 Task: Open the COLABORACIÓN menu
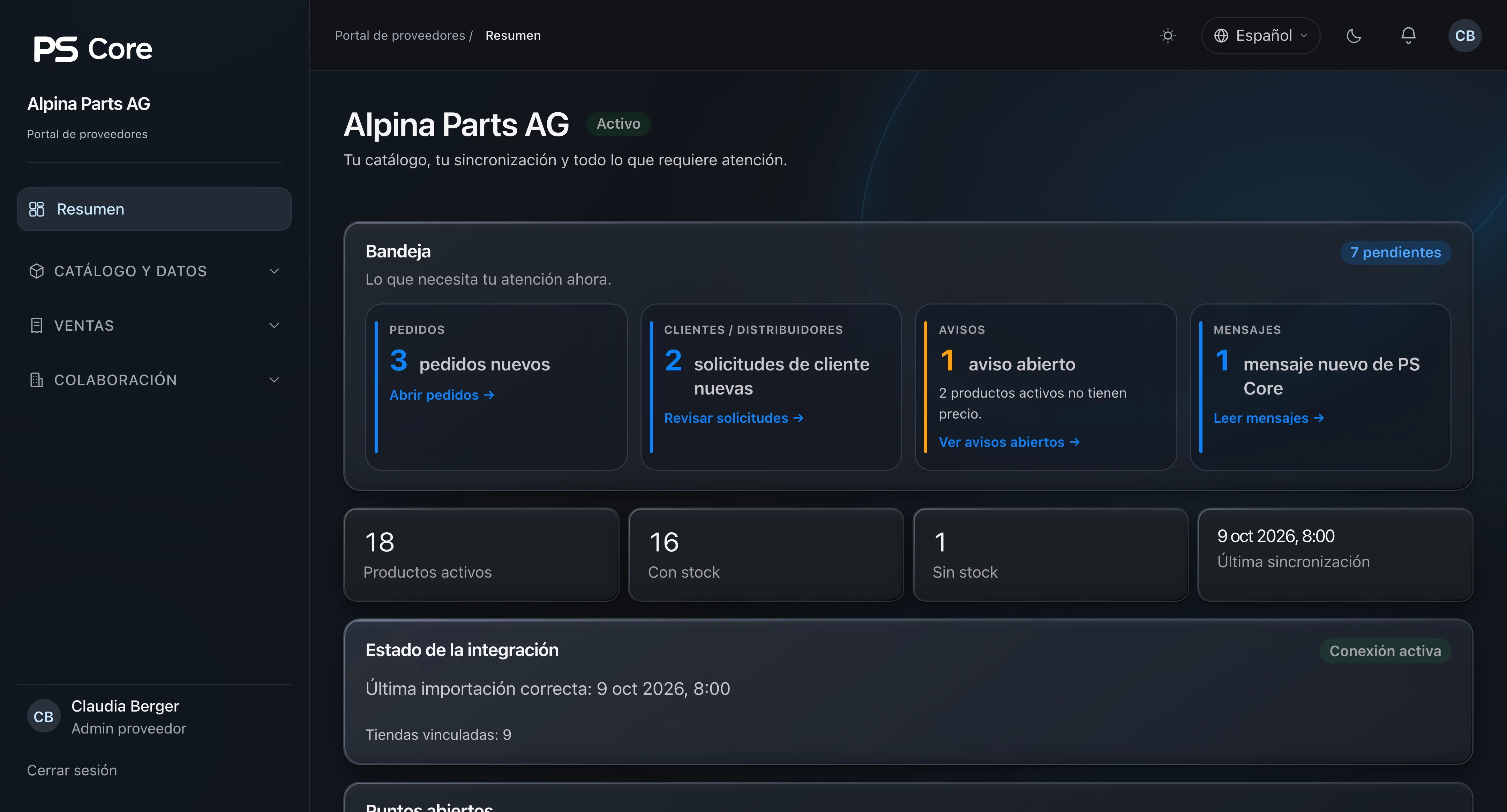point(154,380)
